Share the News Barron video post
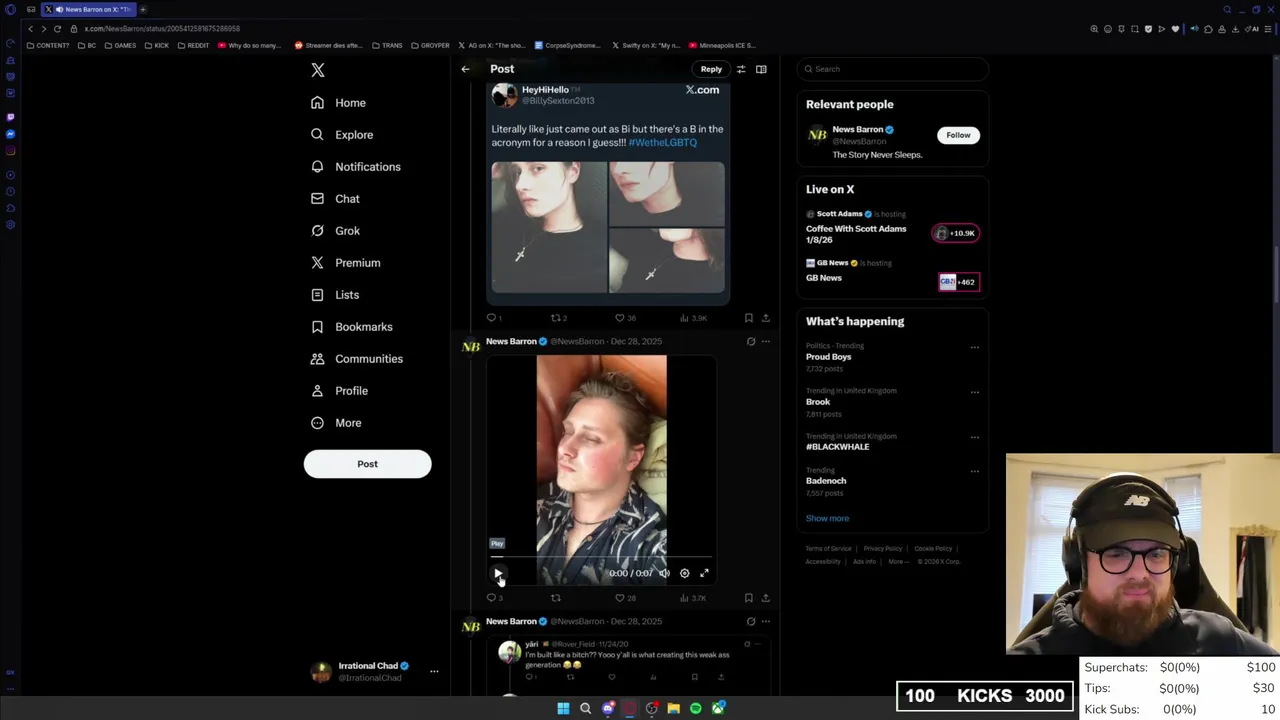The width and height of the screenshot is (1280, 720). pos(766,598)
